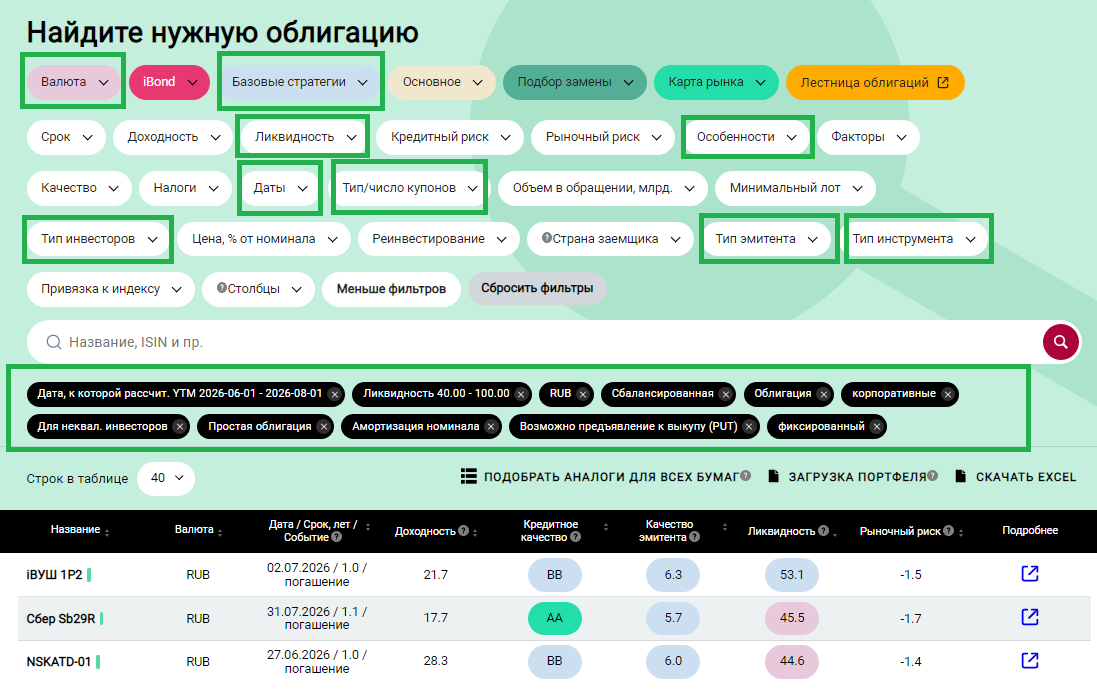This screenshot has height=697, width=1097.
Task: Click the magnifier search icon button
Action: click(x=1060, y=342)
